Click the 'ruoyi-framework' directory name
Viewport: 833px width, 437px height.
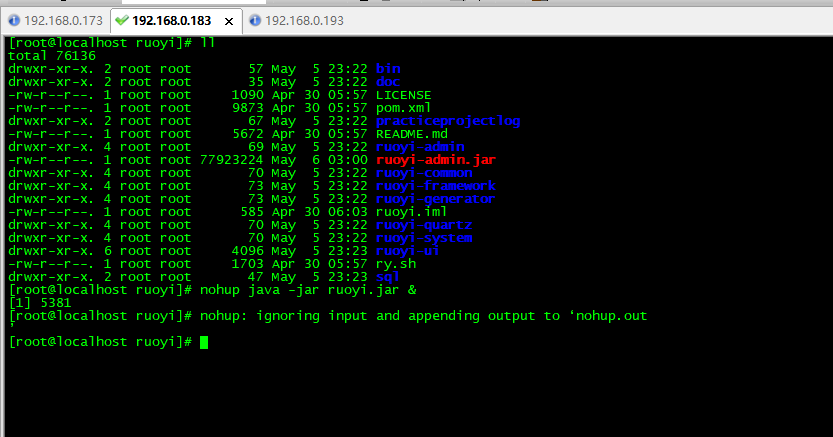click(x=436, y=186)
